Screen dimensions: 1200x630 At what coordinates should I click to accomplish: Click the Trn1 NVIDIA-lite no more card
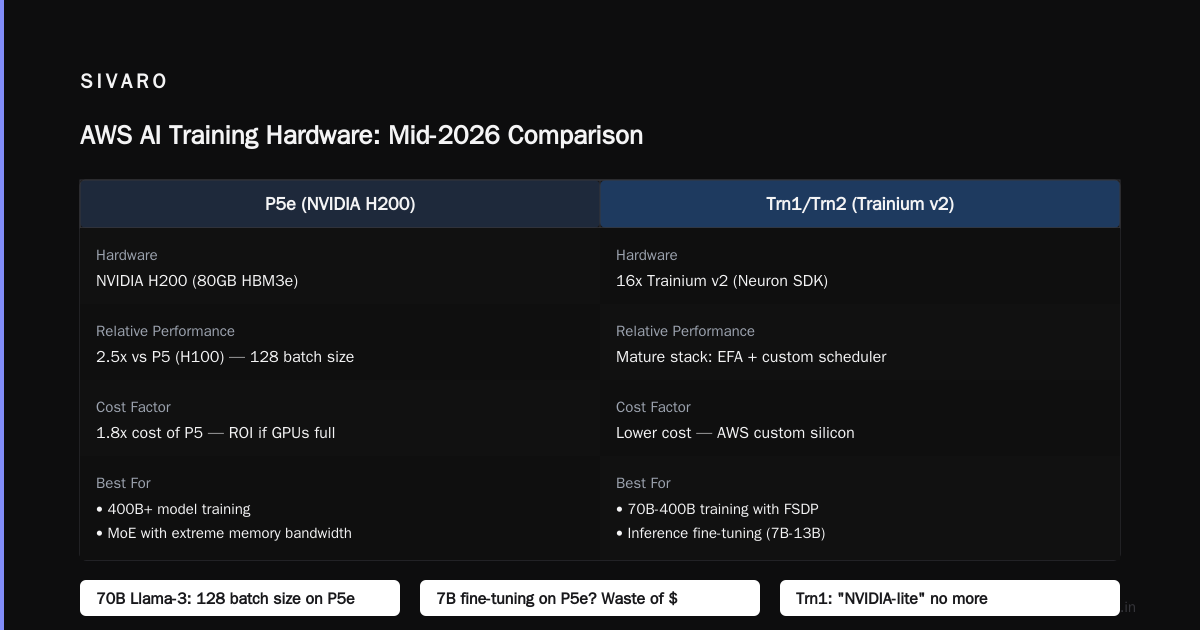point(950,598)
